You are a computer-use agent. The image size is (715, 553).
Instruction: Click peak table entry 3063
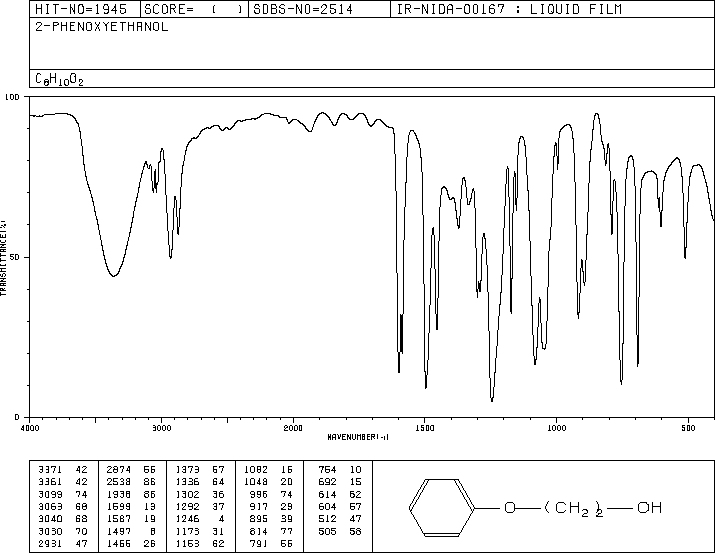click(50, 506)
